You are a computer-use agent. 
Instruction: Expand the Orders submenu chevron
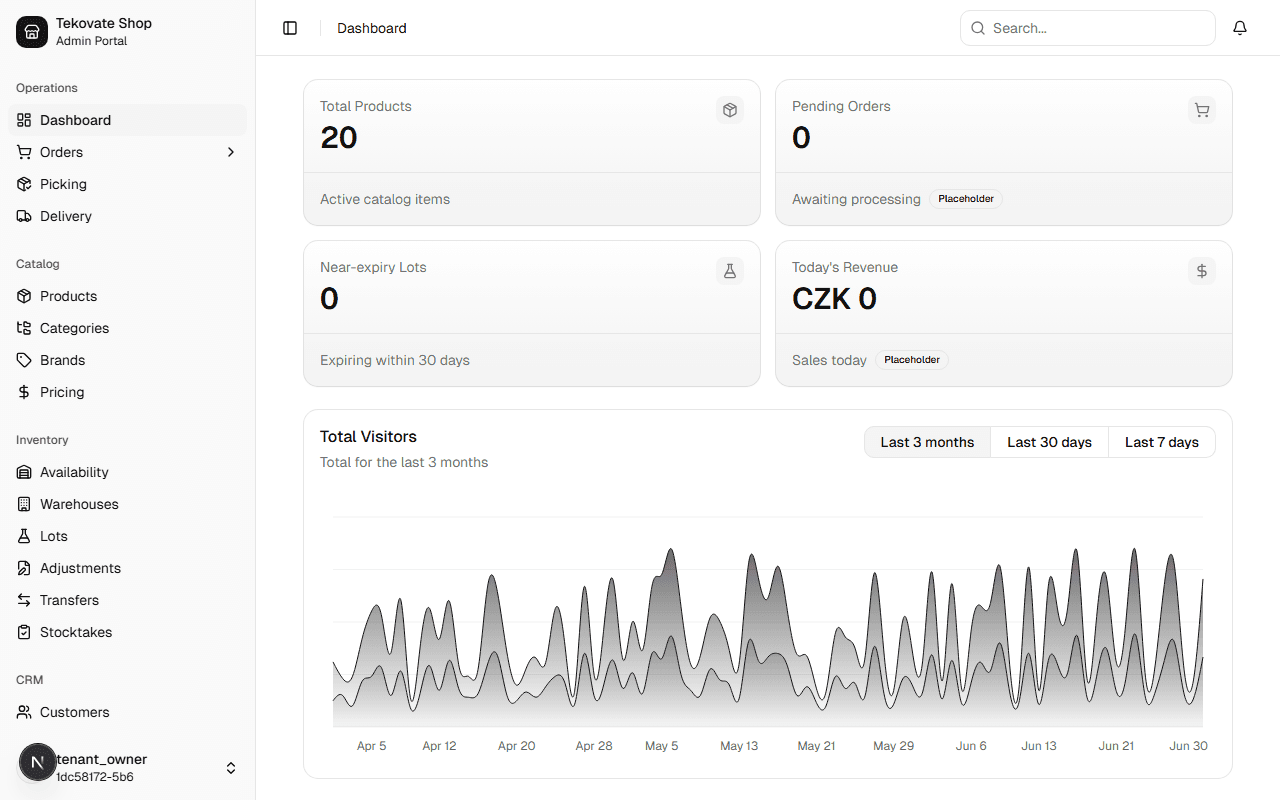click(x=231, y=152)
